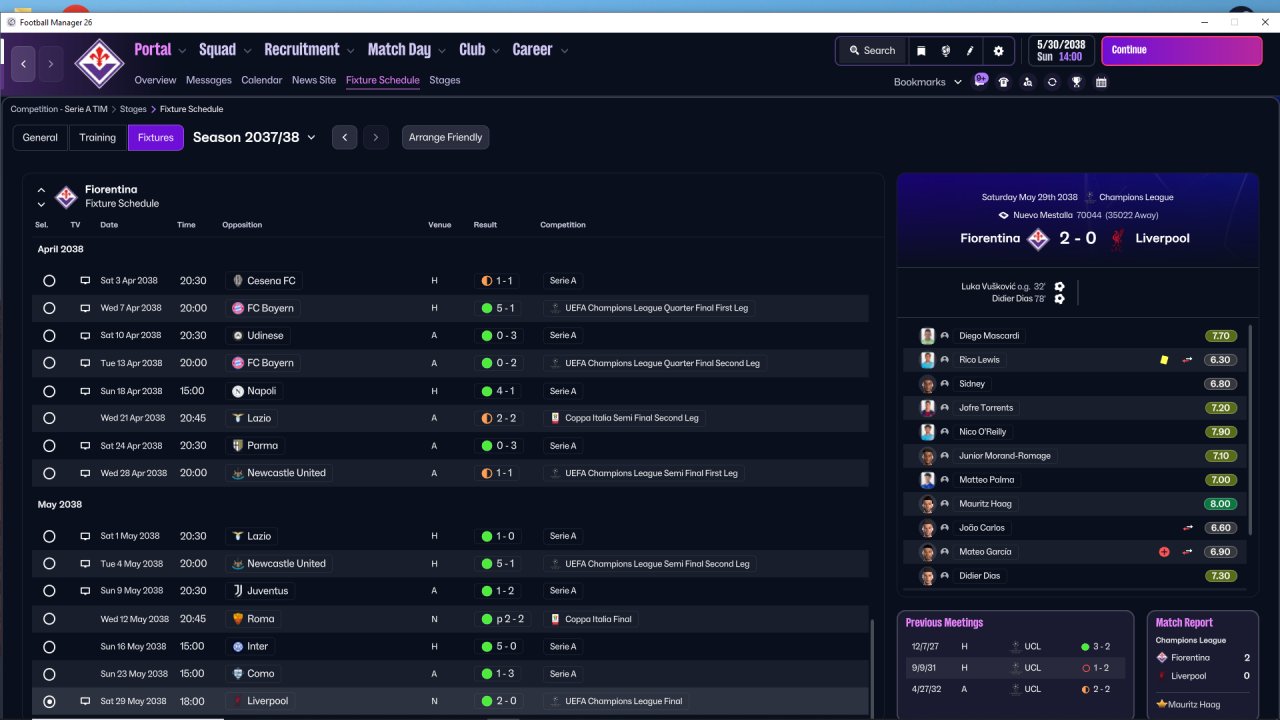This screenshot has height=720, width=1280.
Task: Open the globe world icon in top toolbar
Action: [x=946, y=51]
